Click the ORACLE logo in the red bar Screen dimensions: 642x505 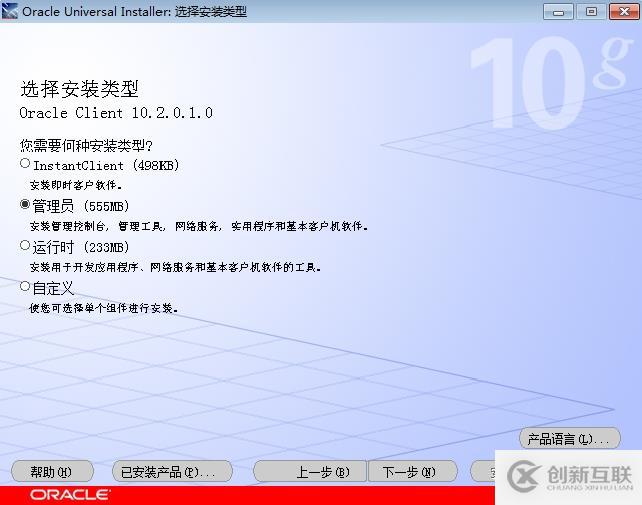(70, 495)
